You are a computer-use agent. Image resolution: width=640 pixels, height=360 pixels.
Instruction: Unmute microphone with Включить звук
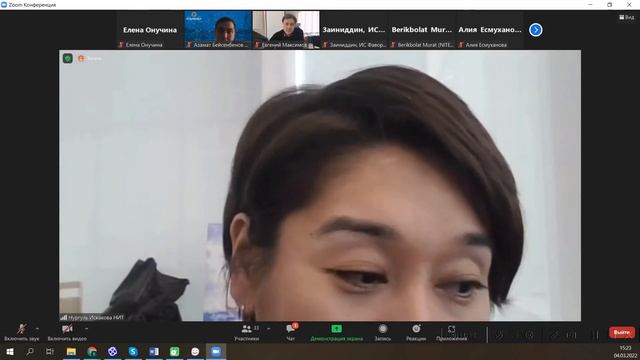coord(22,332)
